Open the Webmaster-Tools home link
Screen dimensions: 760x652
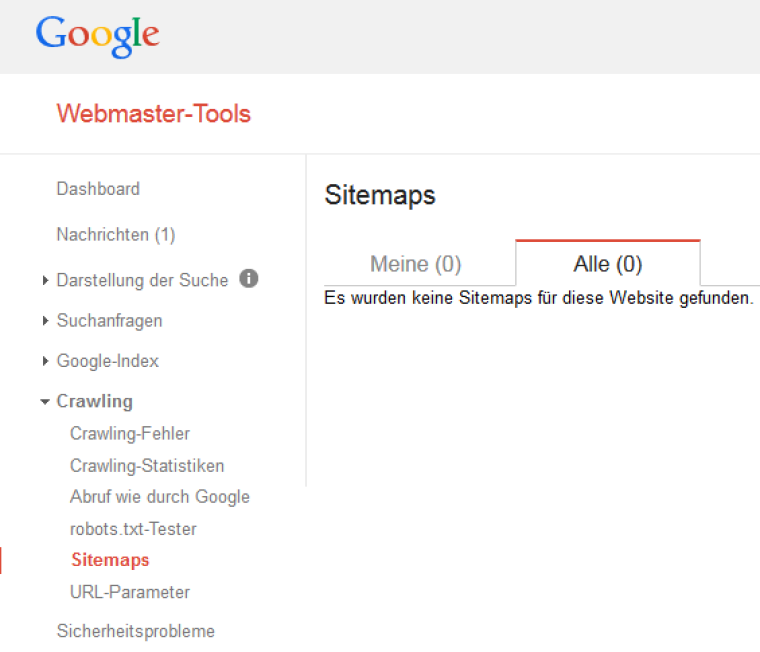(x=154, y=114)
